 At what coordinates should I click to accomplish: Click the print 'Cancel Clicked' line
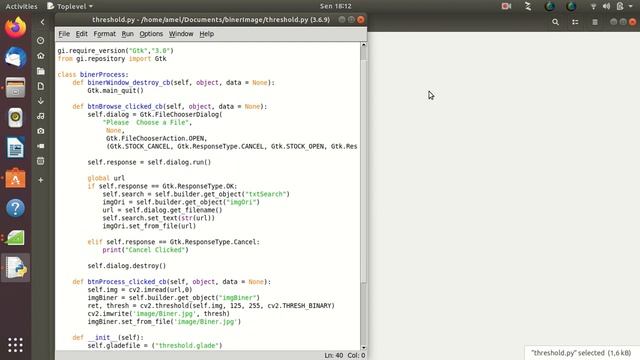point(145,250)
